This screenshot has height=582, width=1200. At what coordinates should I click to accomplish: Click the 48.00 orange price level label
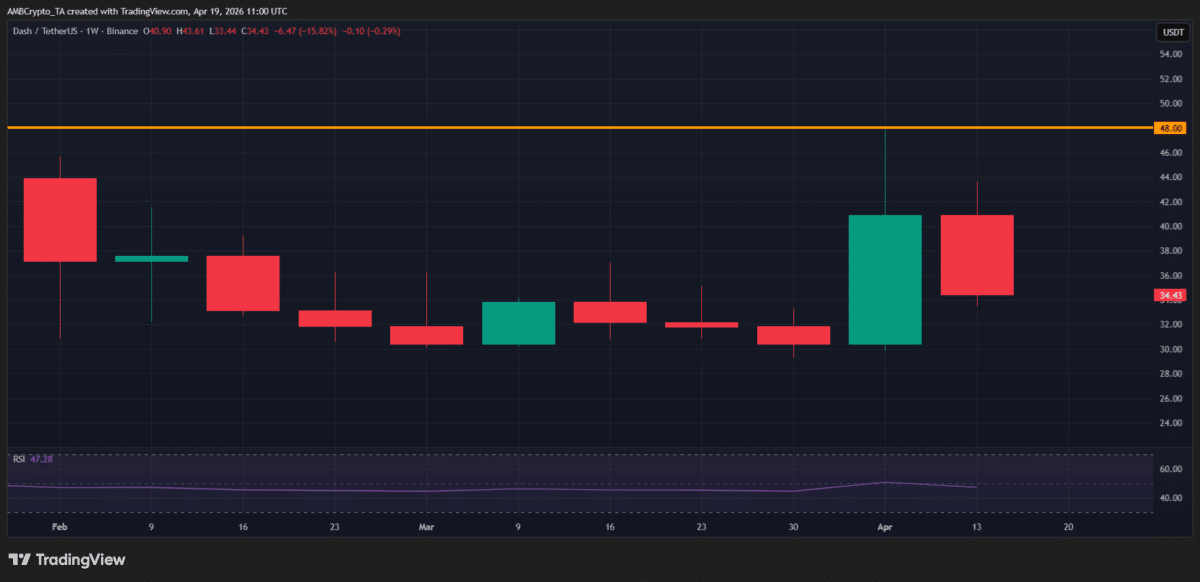coord(1171,128)
